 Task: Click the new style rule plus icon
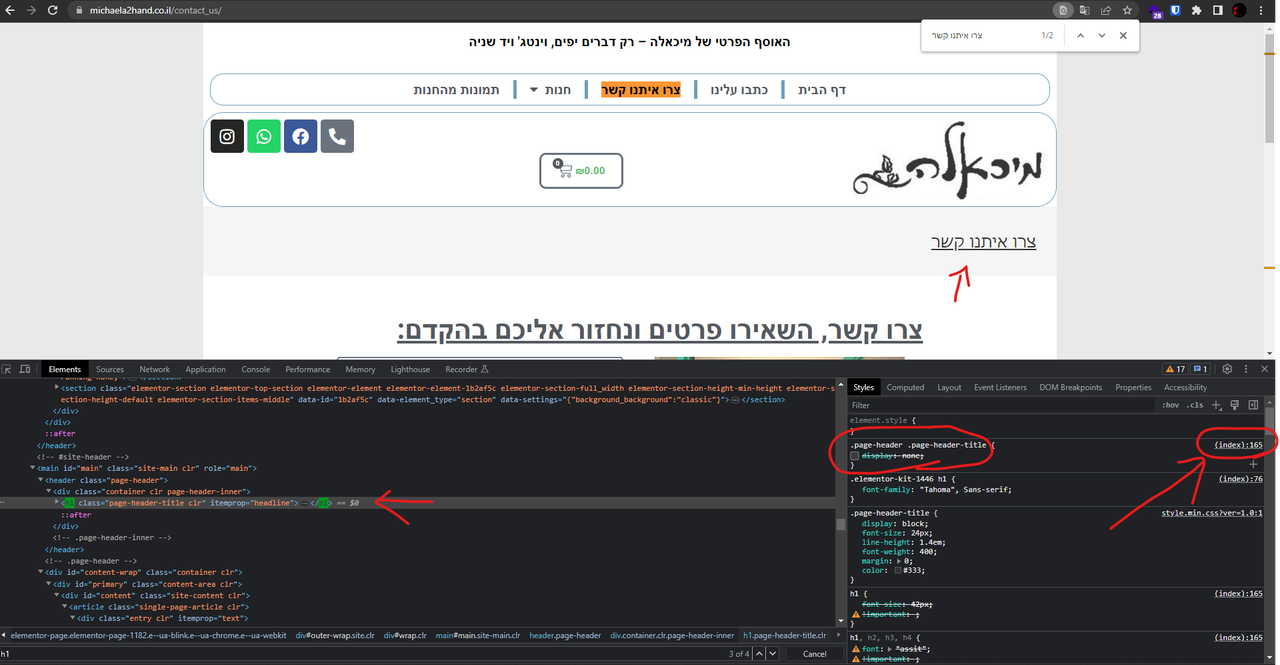(x=1217, y=405)
